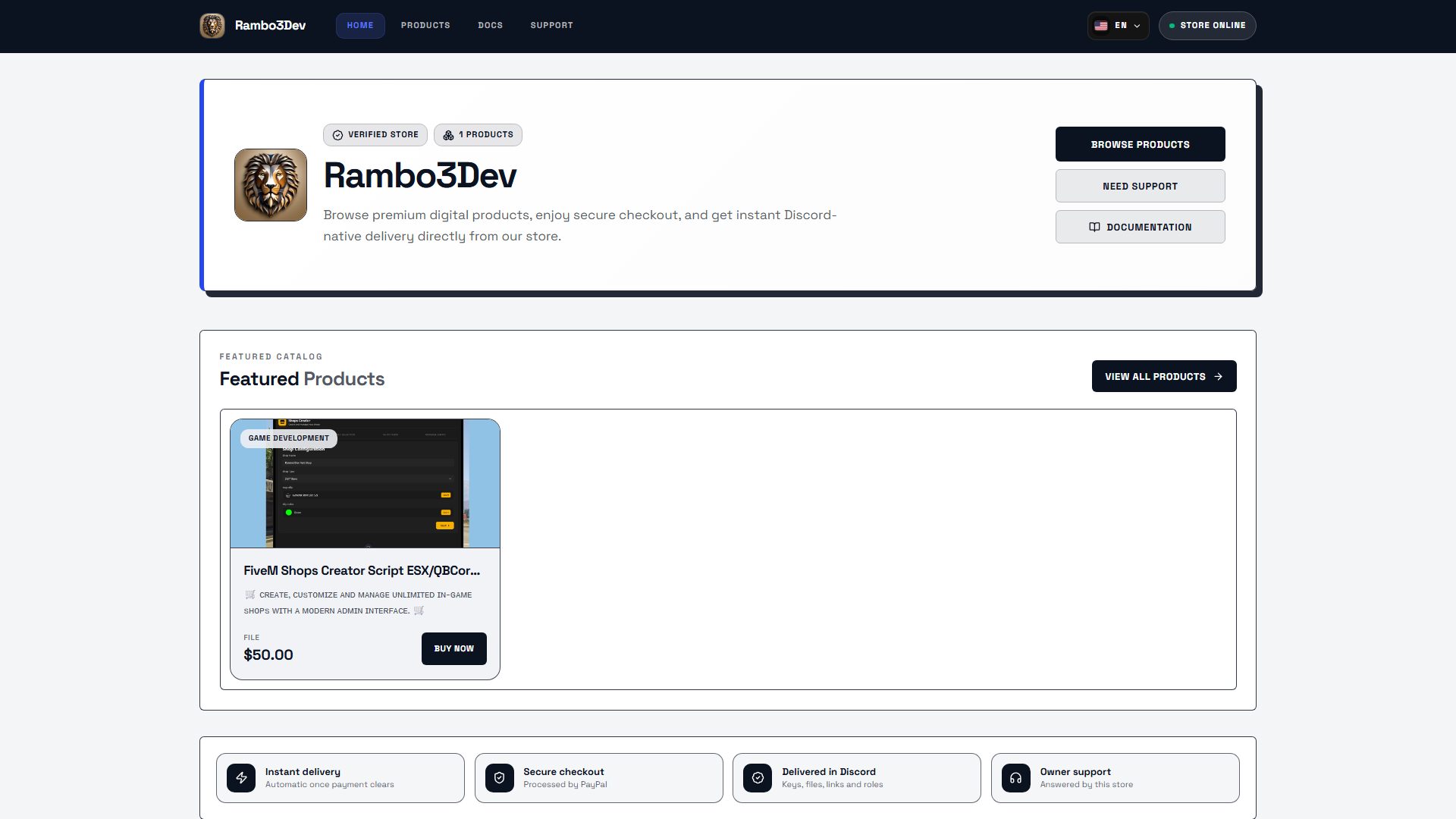This screenshot has width=1456, height=819.
Task: Click the Need Support button
Action: (x=1140, y=186)
